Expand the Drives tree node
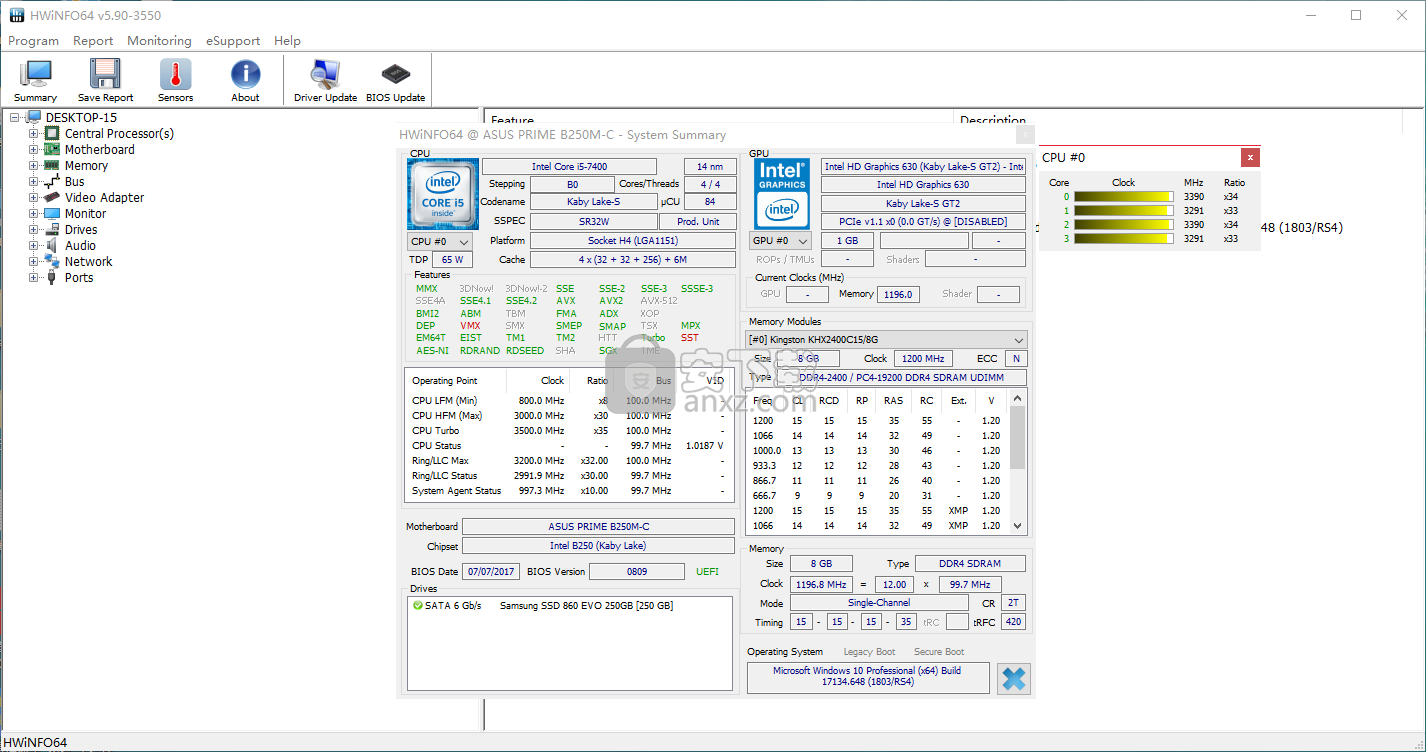This screenshot has height=752, width=1426. (34, 230)
